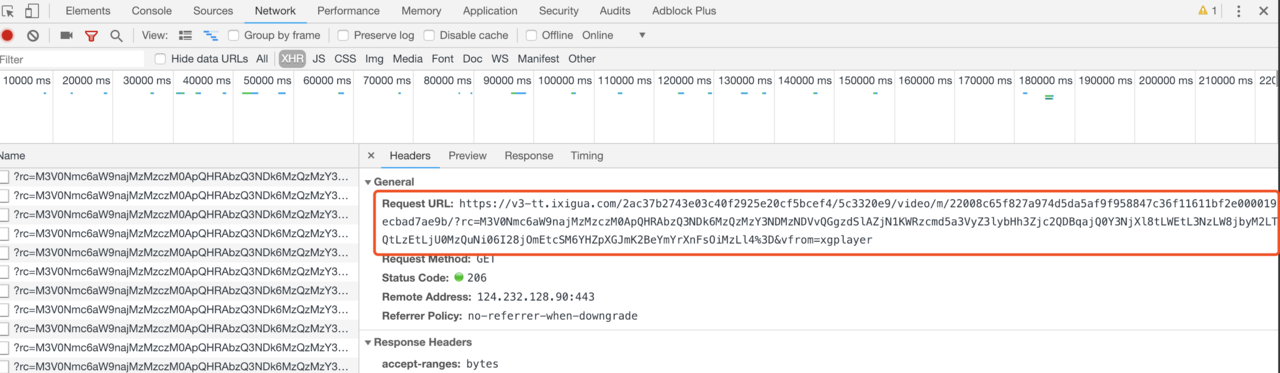The height and width of the screenshot is (373, 1280).
Task: Enable the Preserve log checkbox
Action: pos(343,35)
